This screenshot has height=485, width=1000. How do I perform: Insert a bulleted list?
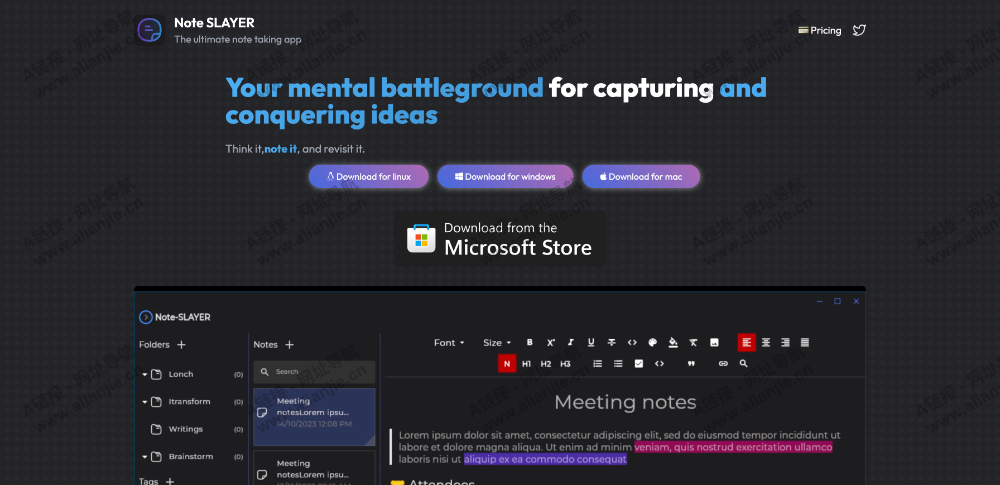(x=618, y=364)
